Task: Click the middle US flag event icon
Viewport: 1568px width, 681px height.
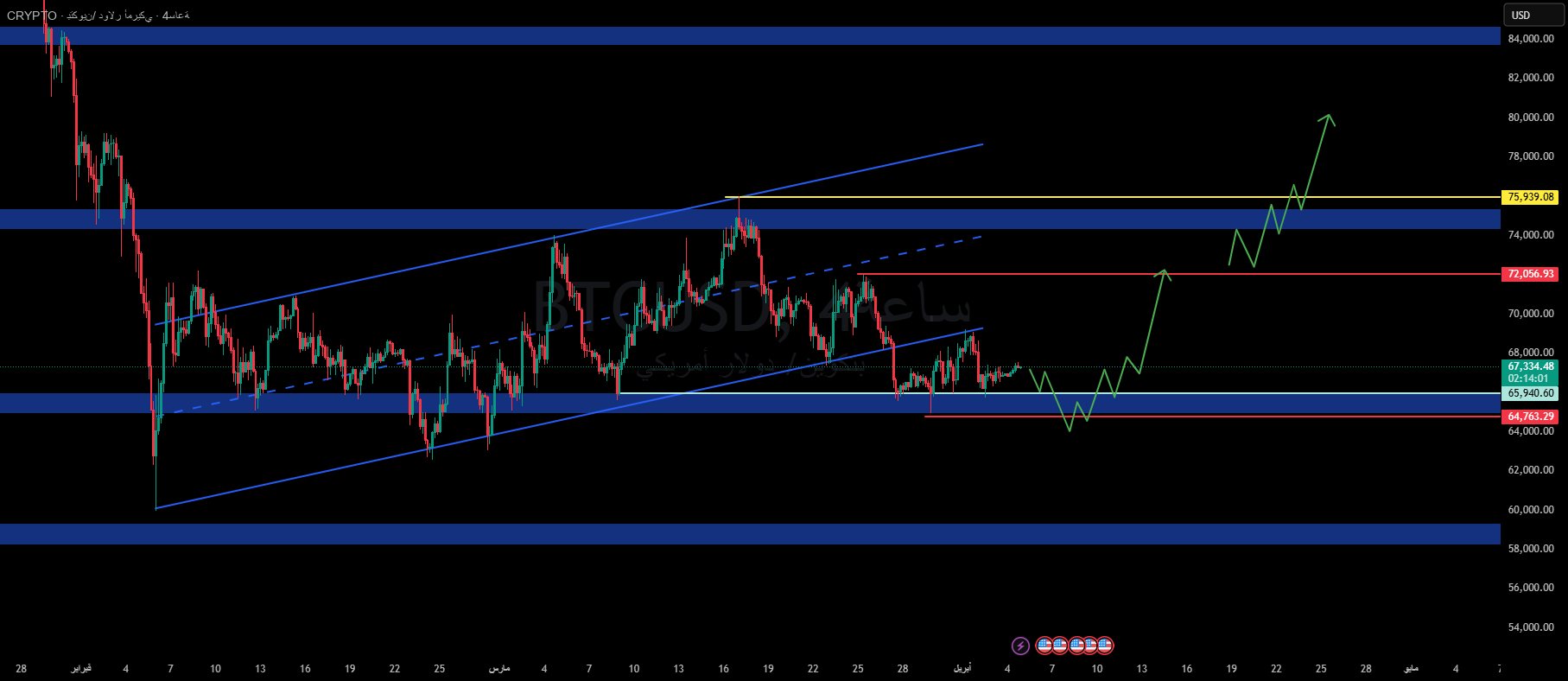Action: tap(1076, 646)
